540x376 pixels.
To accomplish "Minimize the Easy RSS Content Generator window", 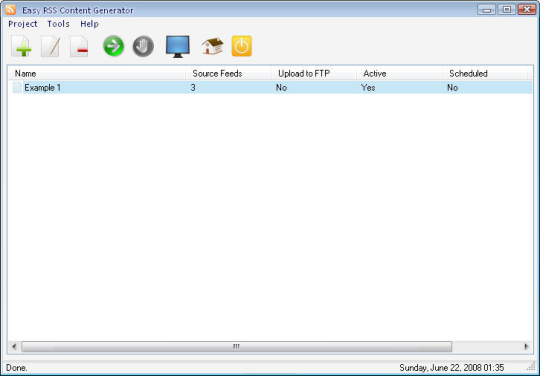I will [x=487, y=10].
